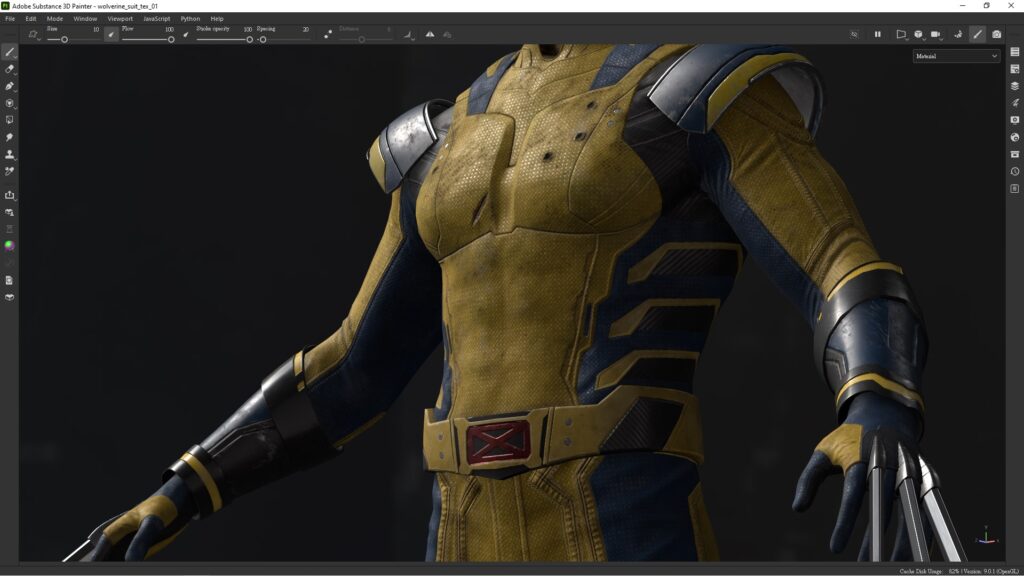Screen dimensions: 1024x576
Task: Pause the viewport engine rendering
Action: [x=878, y=33]
